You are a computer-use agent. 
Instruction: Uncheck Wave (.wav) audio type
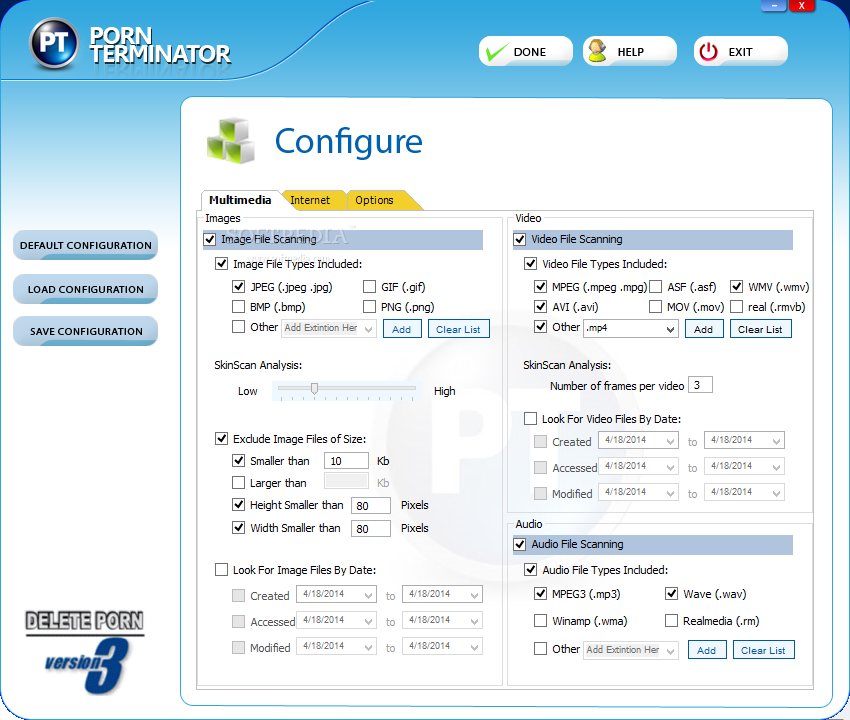(x=672, y=594)
